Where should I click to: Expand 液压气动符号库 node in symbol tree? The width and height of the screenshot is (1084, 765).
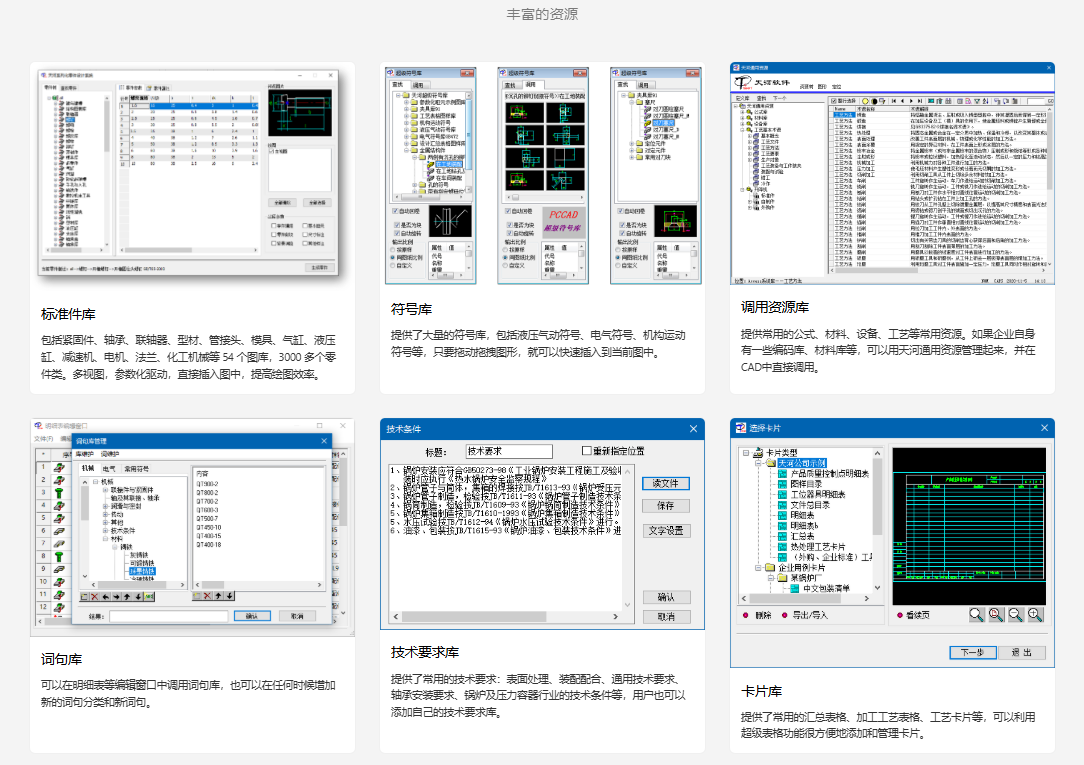(x=406, y=129)
